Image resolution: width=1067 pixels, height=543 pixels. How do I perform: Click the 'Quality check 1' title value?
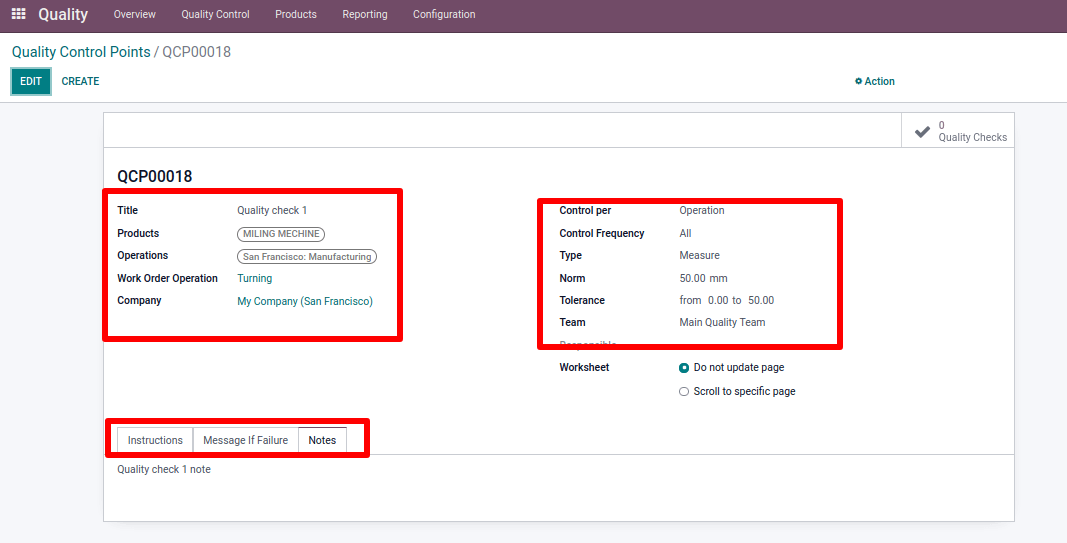click(x=272, y=211)
